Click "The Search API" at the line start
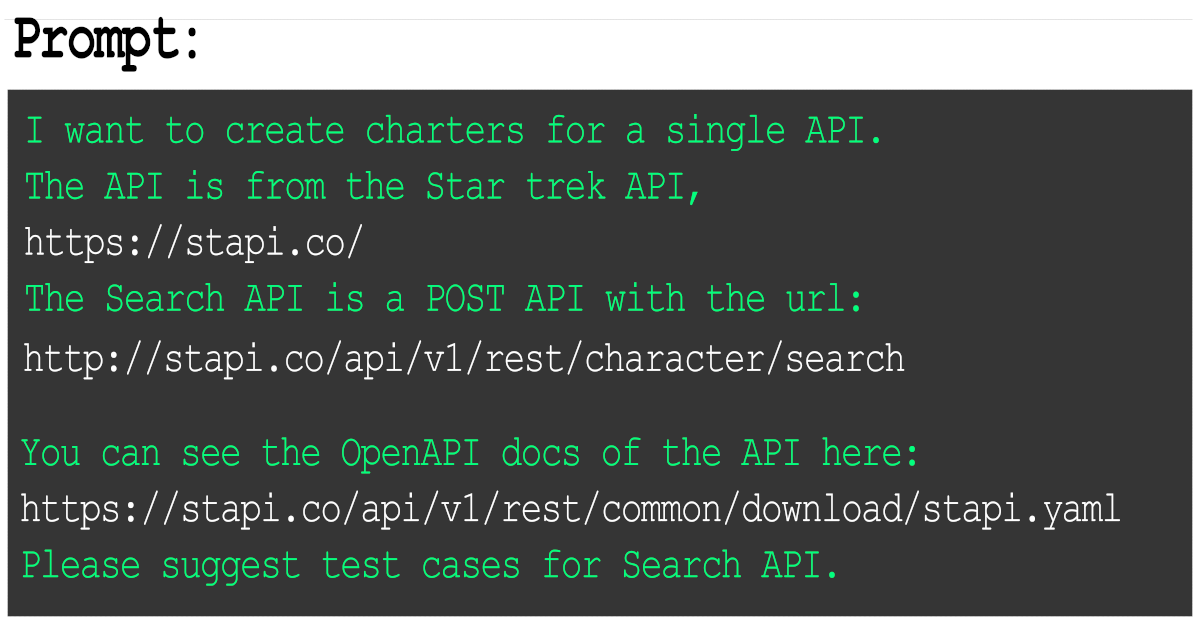Image resolution: width=1200 pixels, height=630 pixels. click(x=163, y=299)
